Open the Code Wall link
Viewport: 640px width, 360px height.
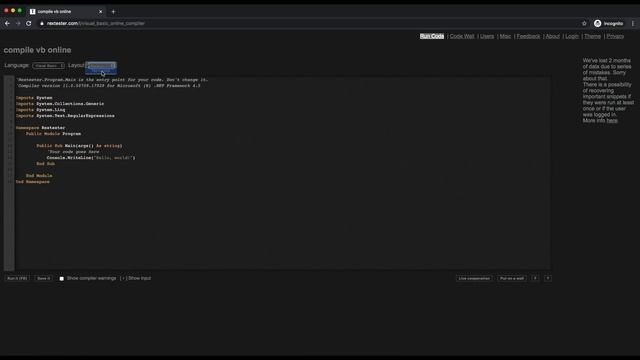pyautogui.click(x=462, y=36)
